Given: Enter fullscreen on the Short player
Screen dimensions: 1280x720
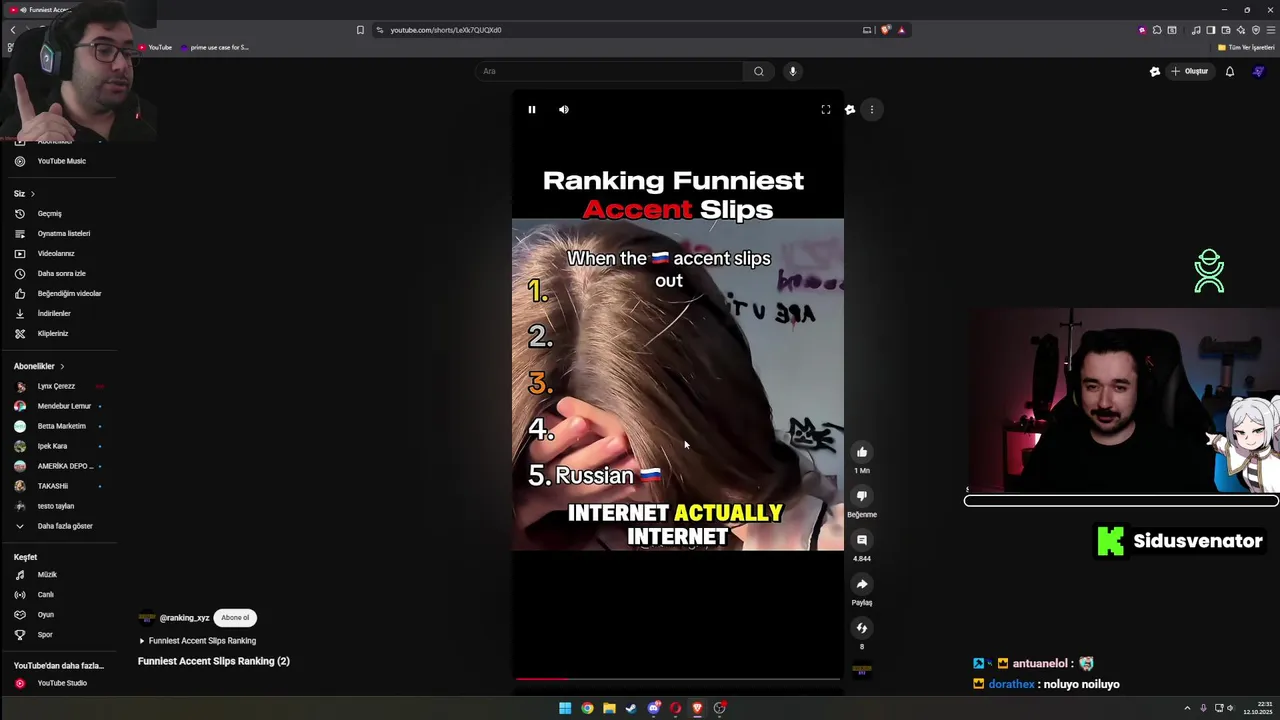Looking at the screenshot, I should tap(826, 110).
